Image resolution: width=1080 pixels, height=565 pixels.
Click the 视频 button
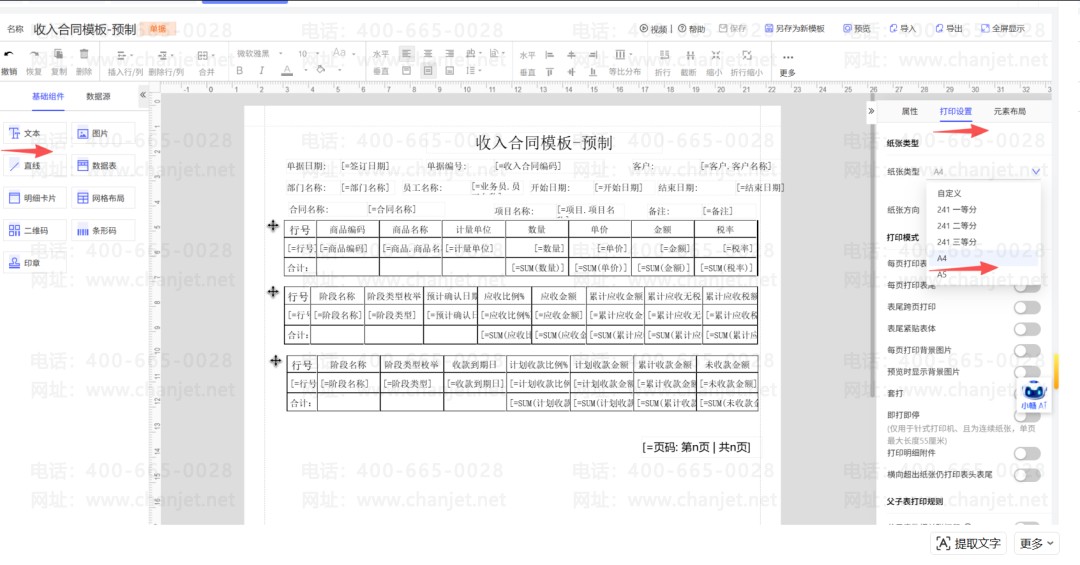tap(654, 29)
